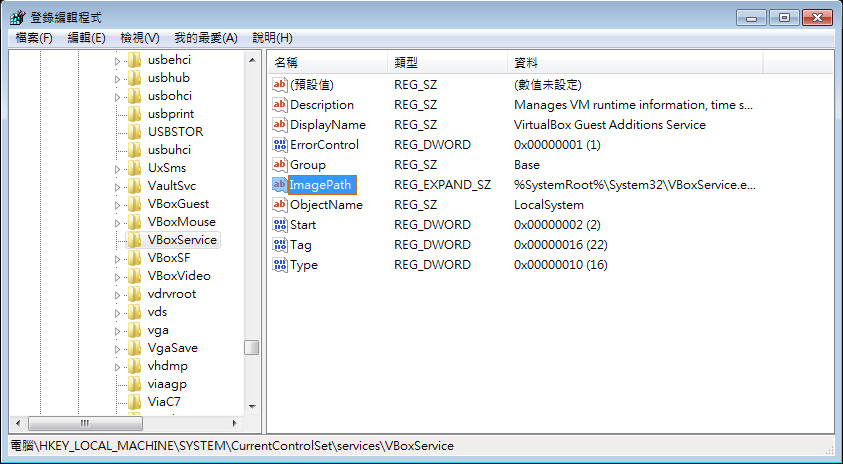The height and width of the screenshot is (464, 843).
Task: Expand the UxSms tree node
Action: coord(118,169)
